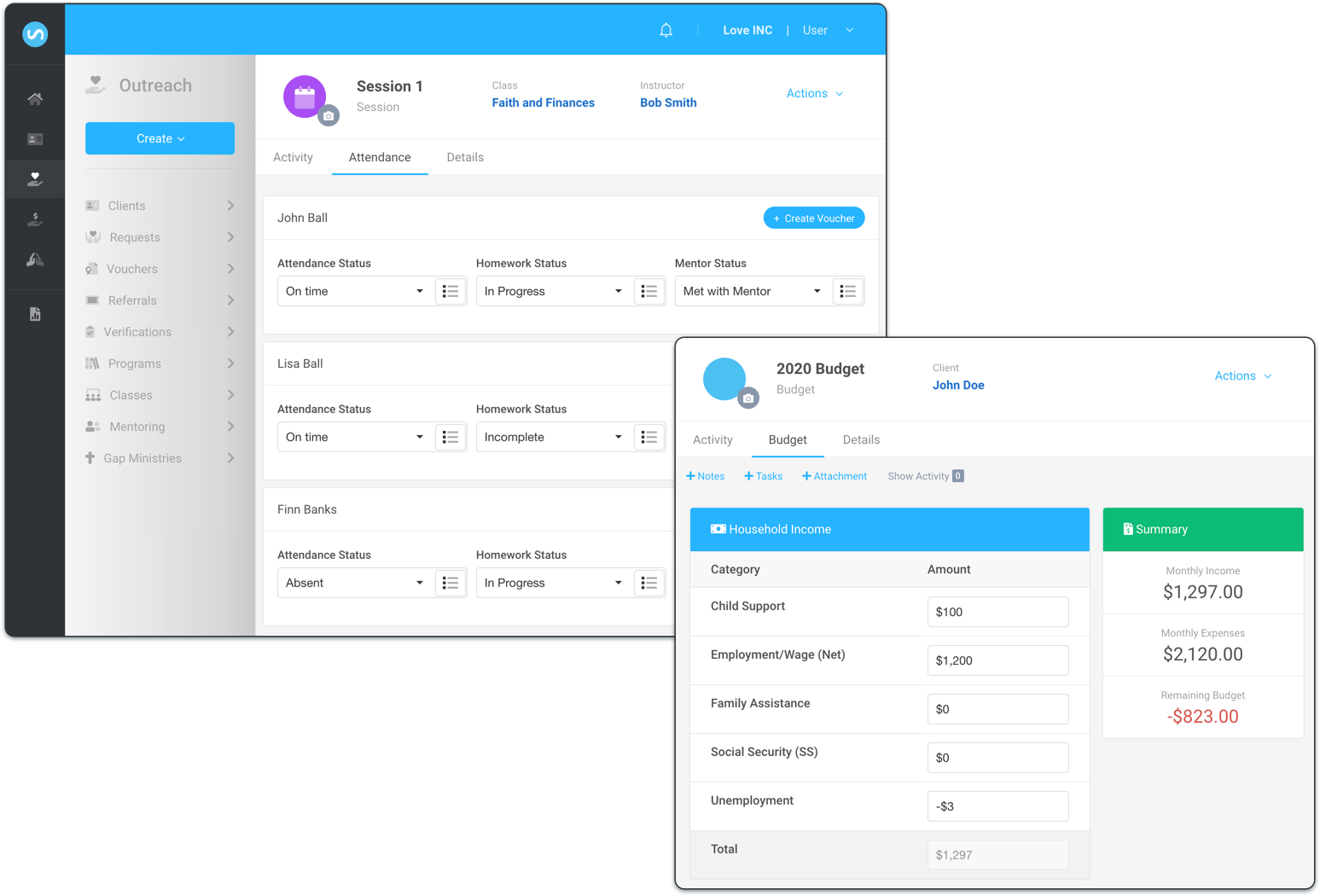Open the home icon in left rail
Viewport: 1320px width, 896px height.
35,99
